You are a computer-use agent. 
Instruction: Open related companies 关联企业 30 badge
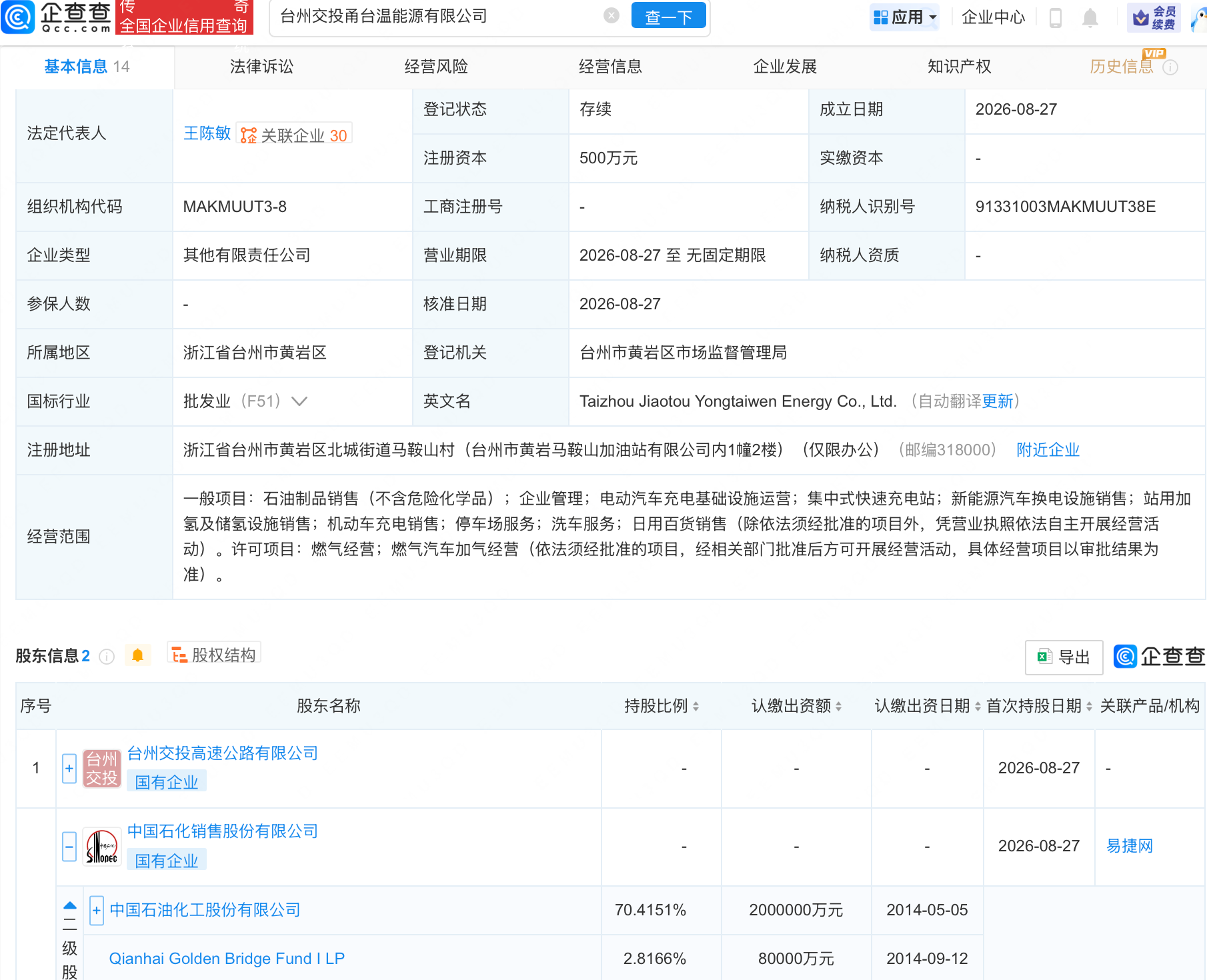tap(294, 135)
